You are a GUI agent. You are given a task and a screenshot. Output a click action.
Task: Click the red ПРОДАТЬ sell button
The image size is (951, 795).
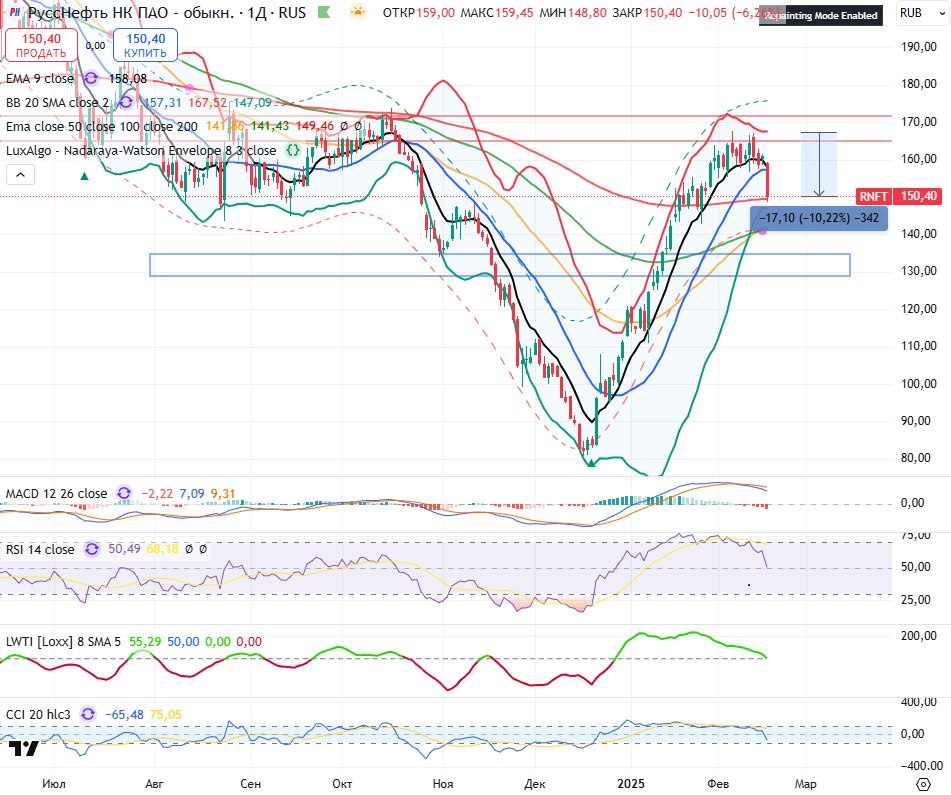[41, 45]
